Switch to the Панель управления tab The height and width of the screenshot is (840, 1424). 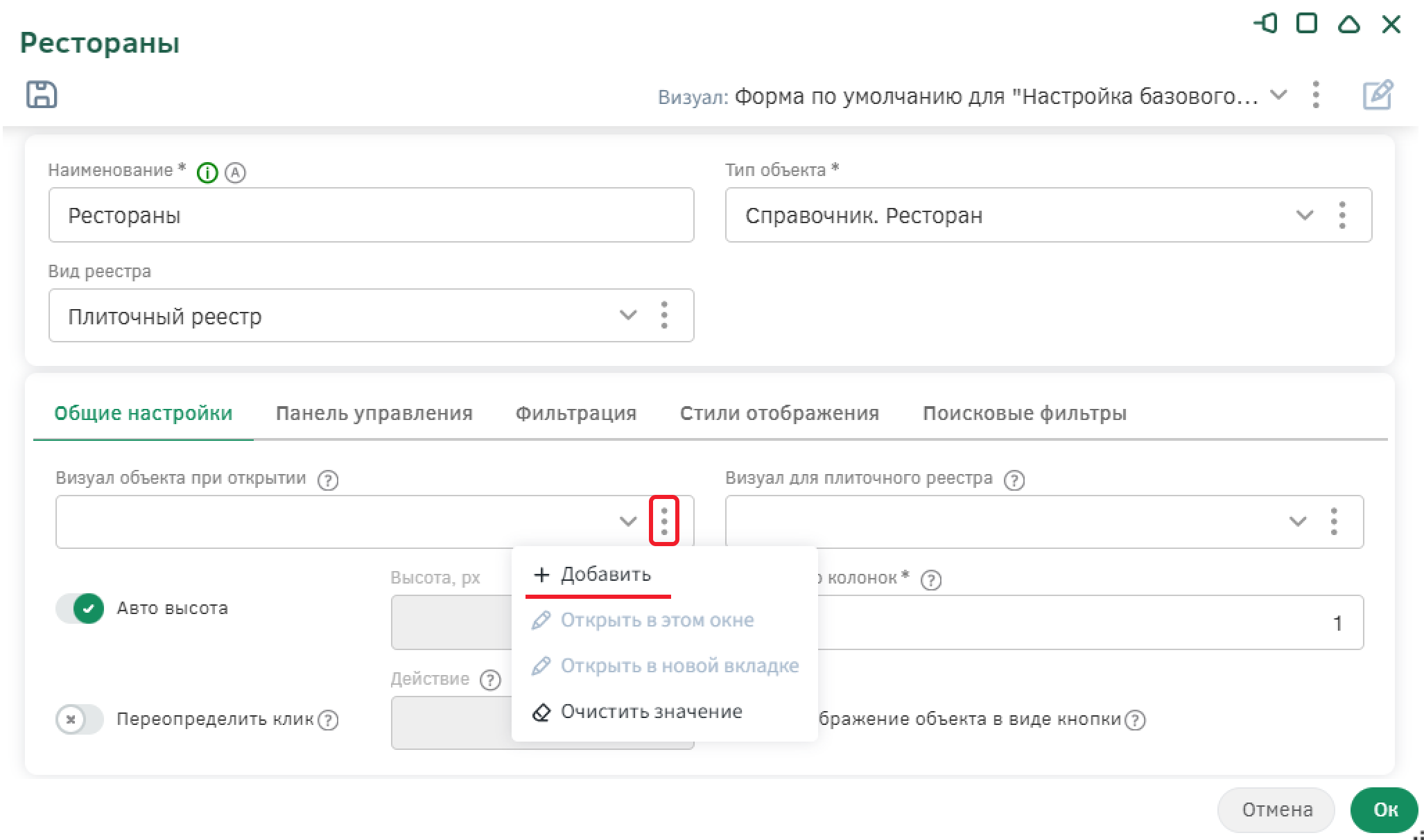374,414
